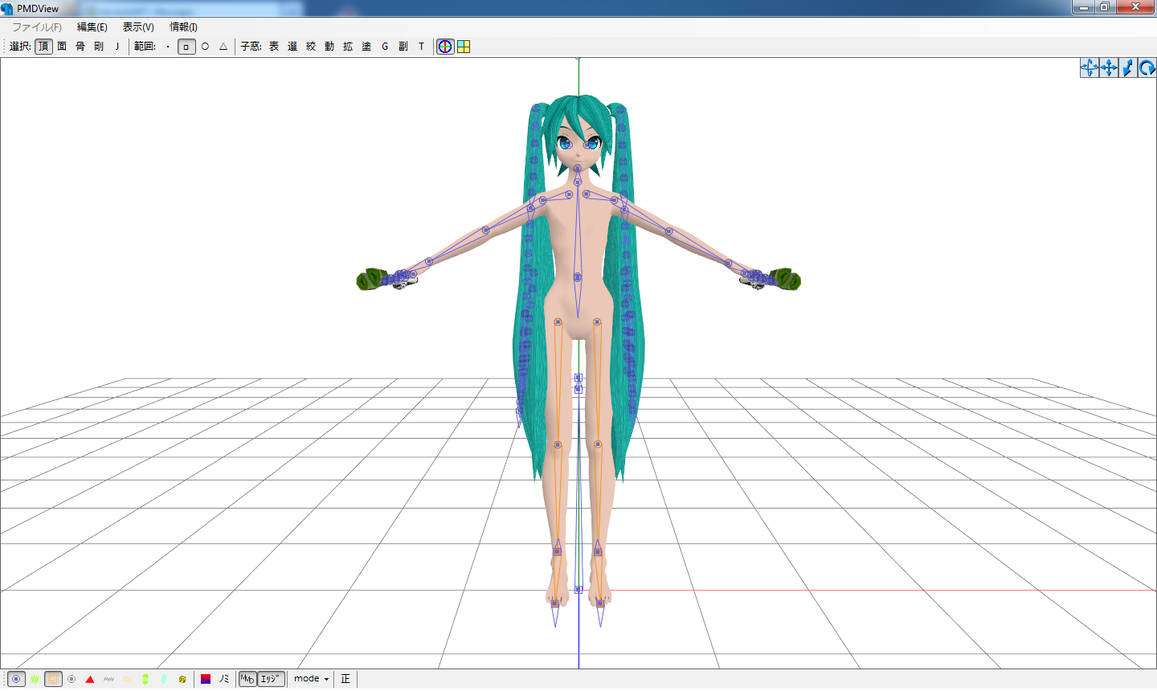Image resolution: width=1157 pixels, height=691 pixels.
Task: Click the yellow four-pane view icon
Action: pyautogui.click(x=463, y=47)
